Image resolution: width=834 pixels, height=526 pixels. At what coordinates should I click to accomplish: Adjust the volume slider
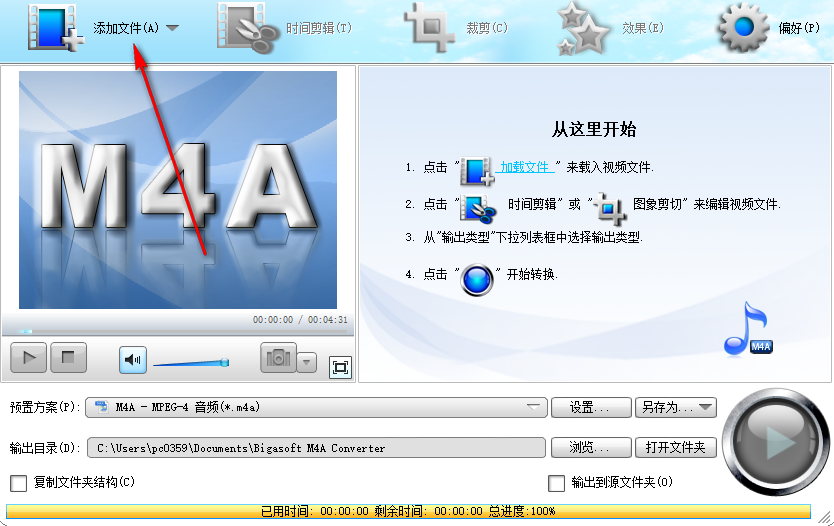pyautogui.click(x=191, y=363)
